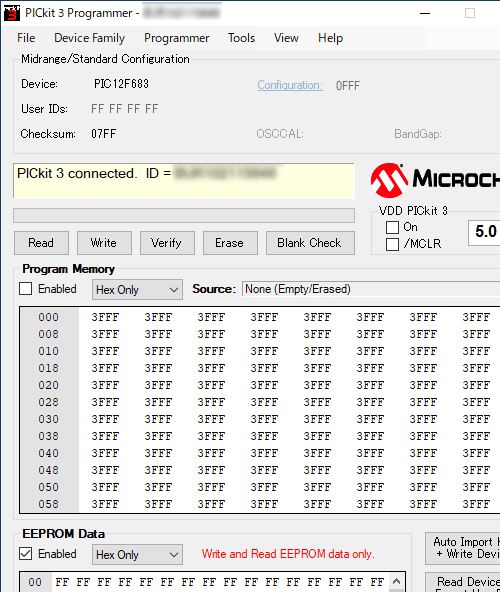
Task: Click the Source field None (Empty/Erased)
Action: coord(371,289)
